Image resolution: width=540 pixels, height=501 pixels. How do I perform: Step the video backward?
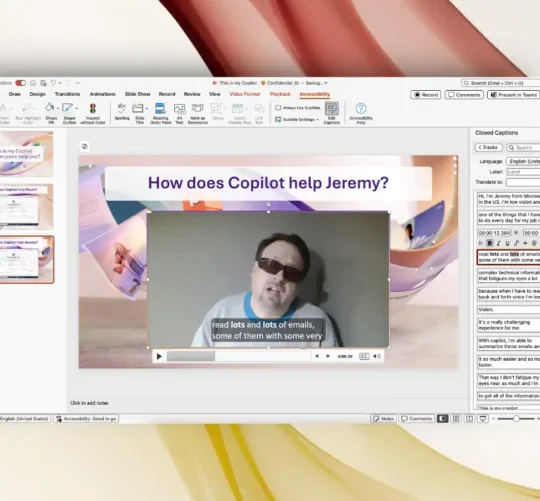point(317,356)
